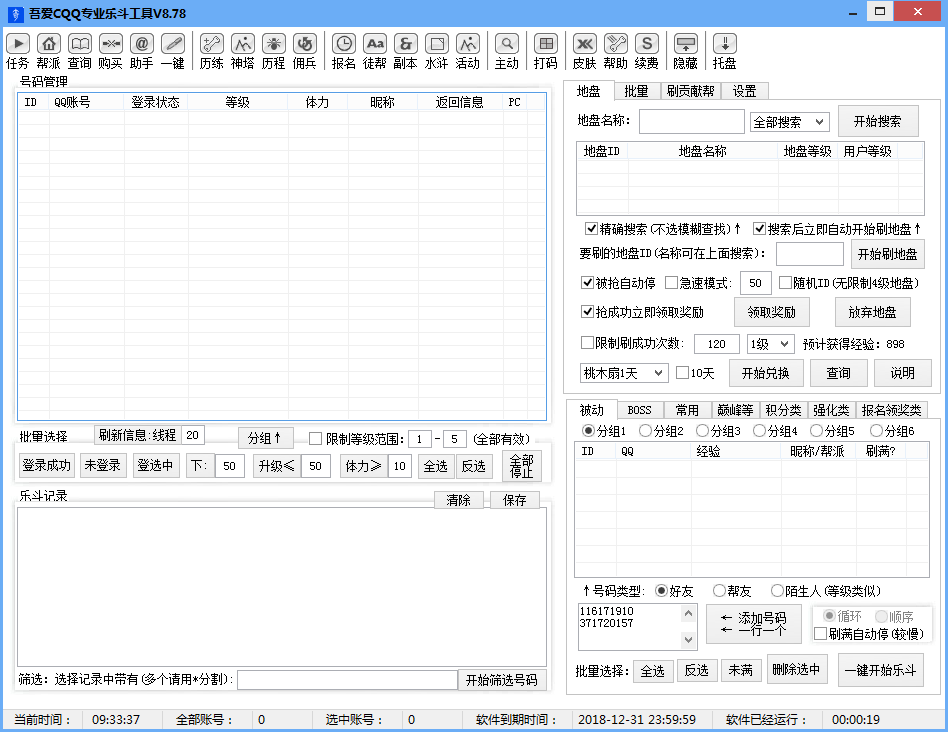Switch to the 刷贡献帮 tab

click(690, 91)
